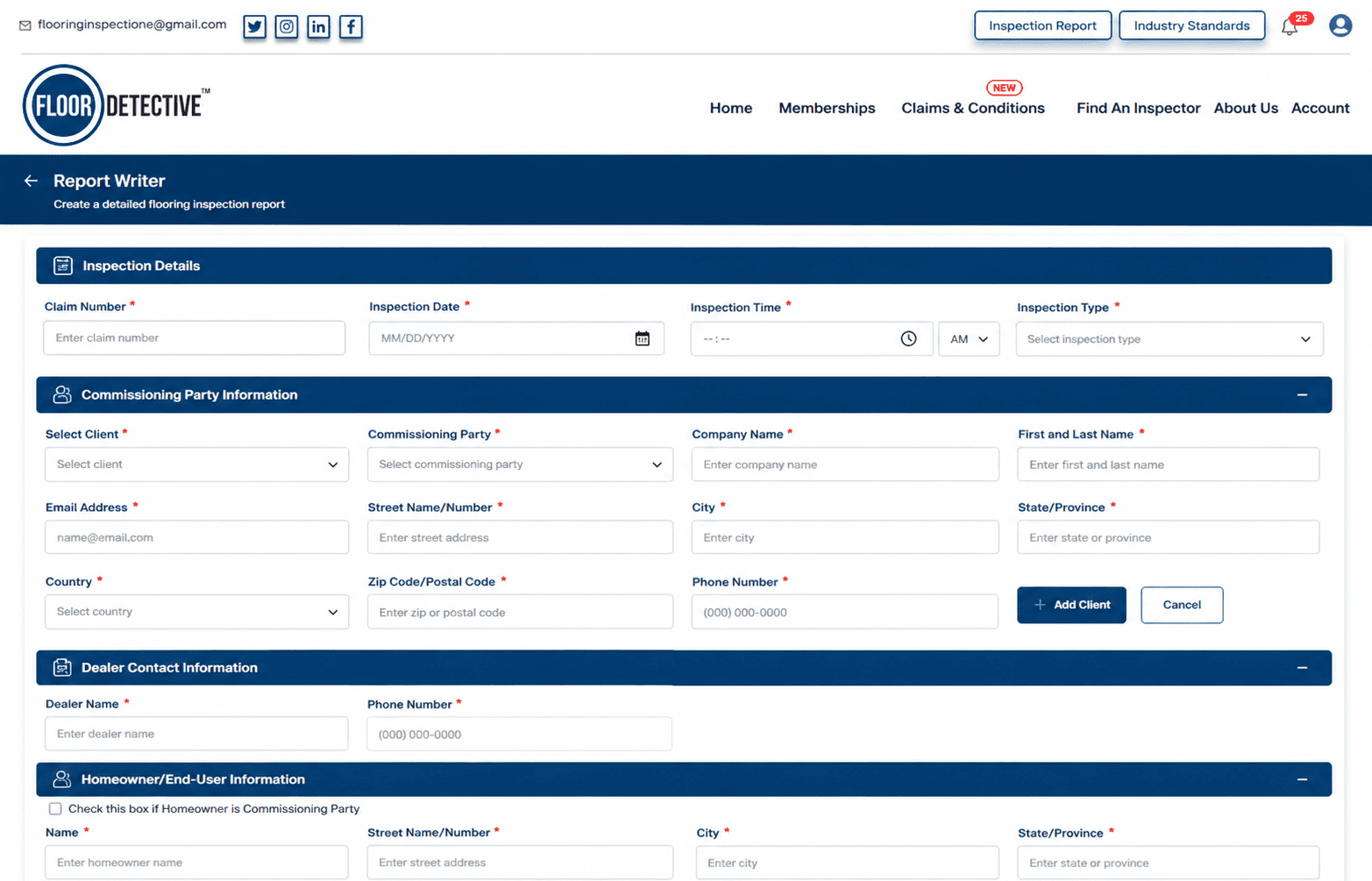Focus the Dealer Name input field
This screenshot has height=881, width=1372.
(196, 734)
